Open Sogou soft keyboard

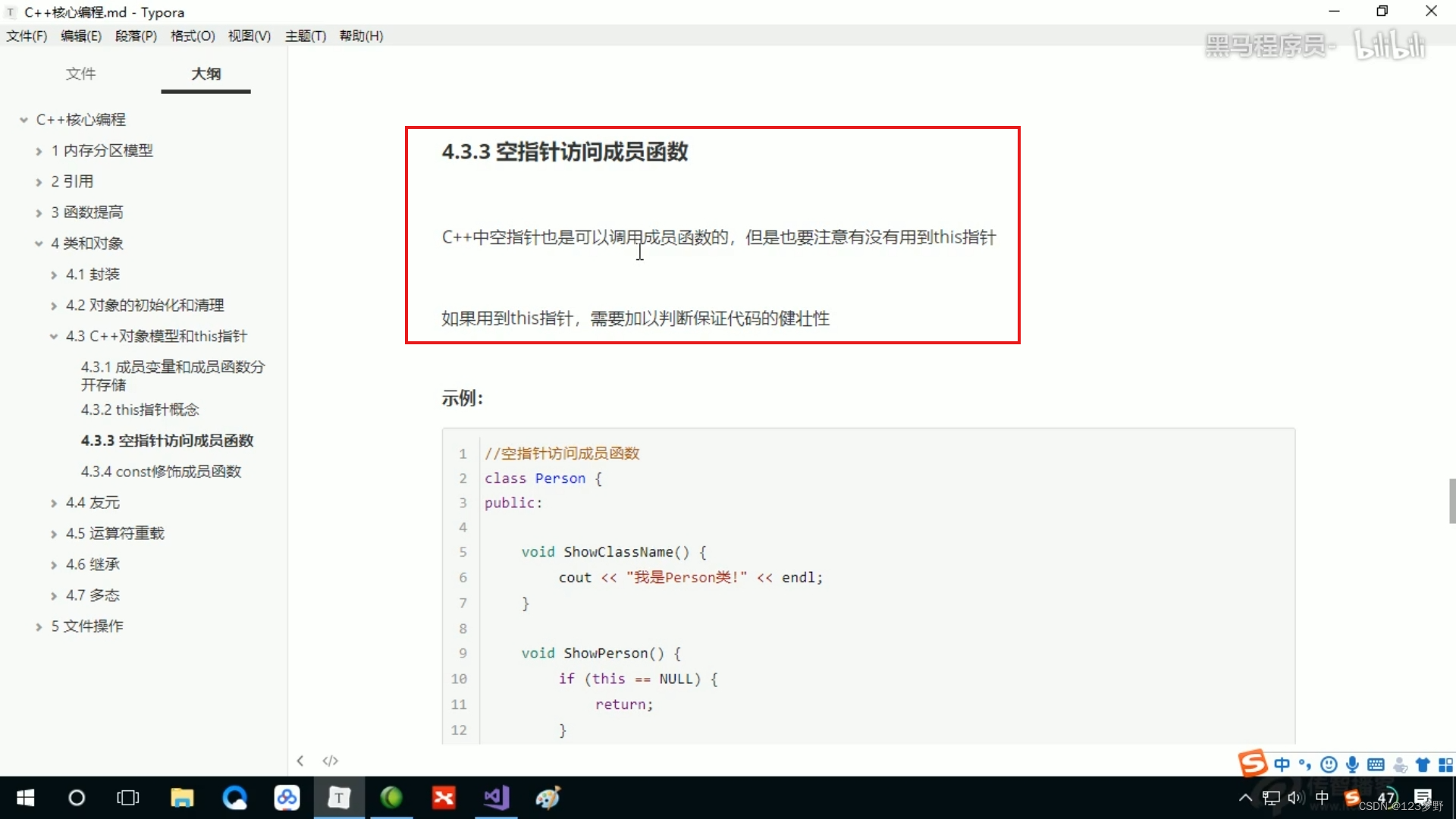pyautogui.click(x=1376, y=764)
